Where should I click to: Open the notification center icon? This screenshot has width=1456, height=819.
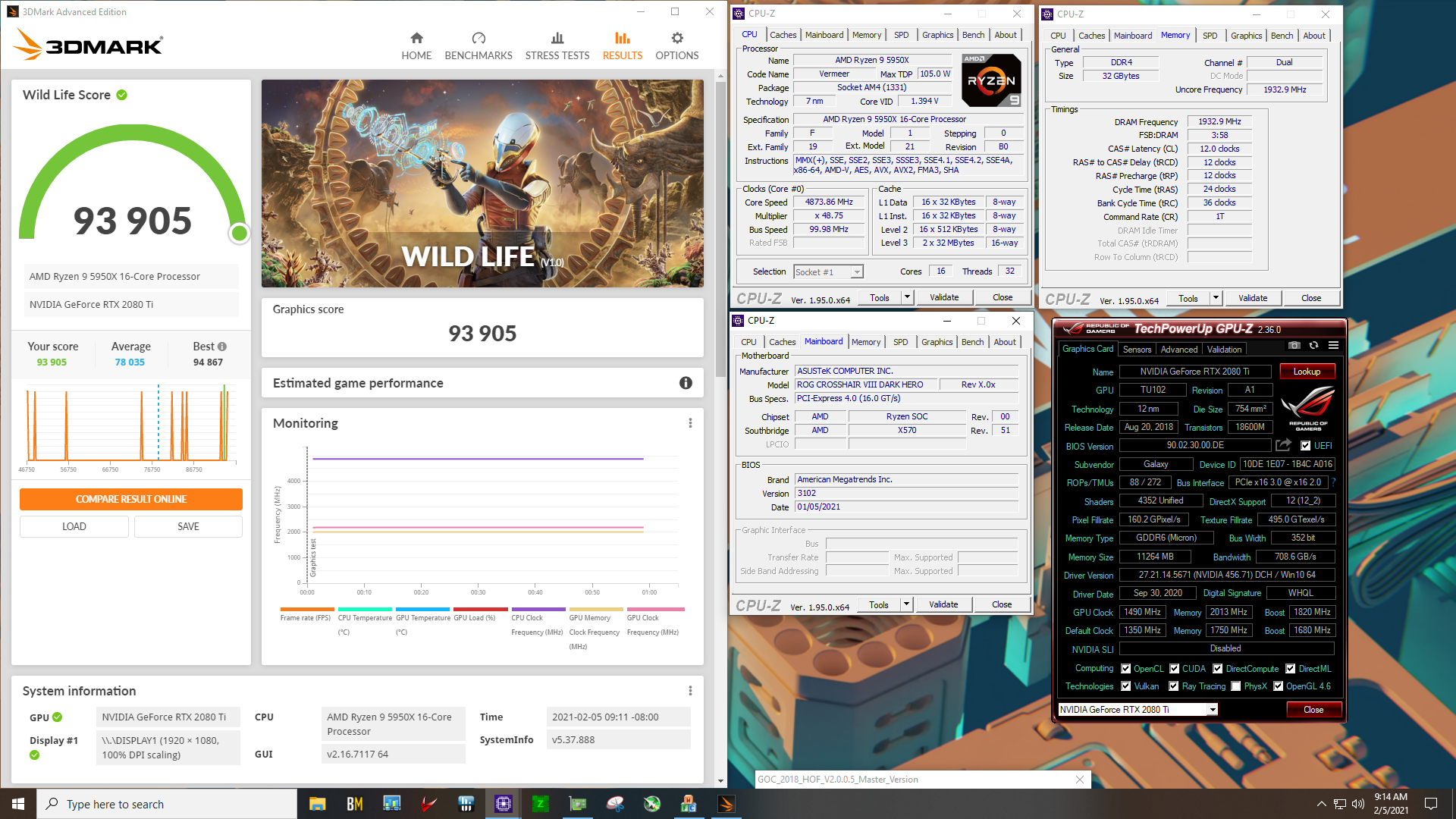coord(1431,804)
